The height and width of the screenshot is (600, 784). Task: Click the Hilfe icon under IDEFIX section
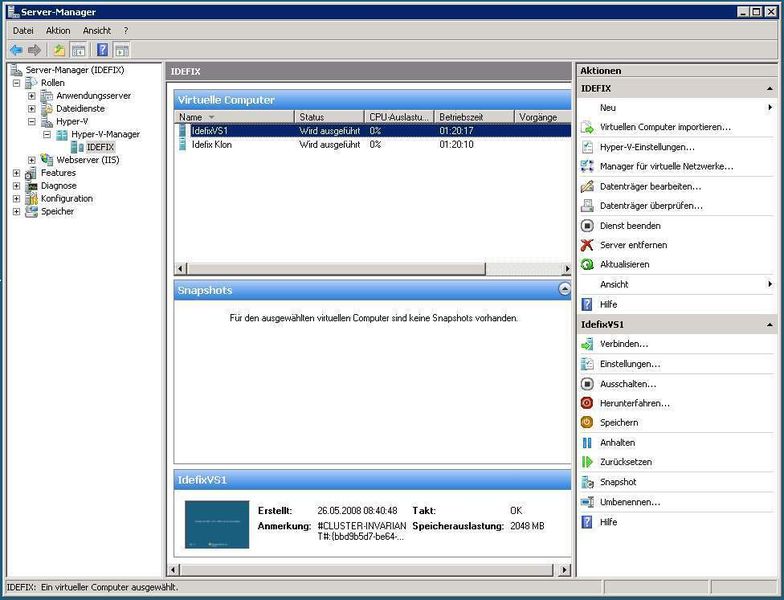tap(587, 304)
